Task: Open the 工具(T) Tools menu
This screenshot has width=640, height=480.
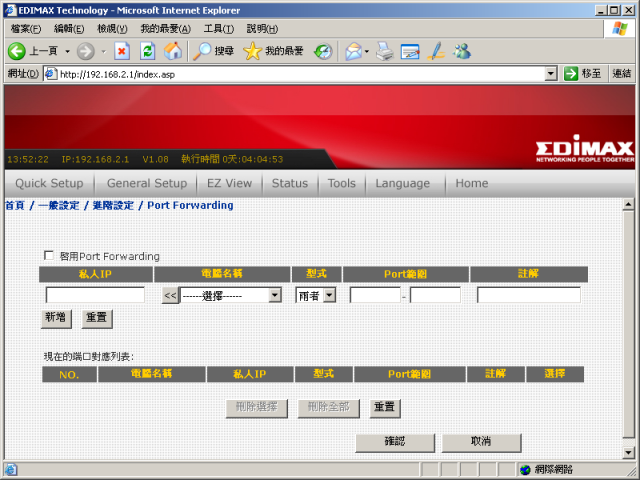Action: click(219, 29)
